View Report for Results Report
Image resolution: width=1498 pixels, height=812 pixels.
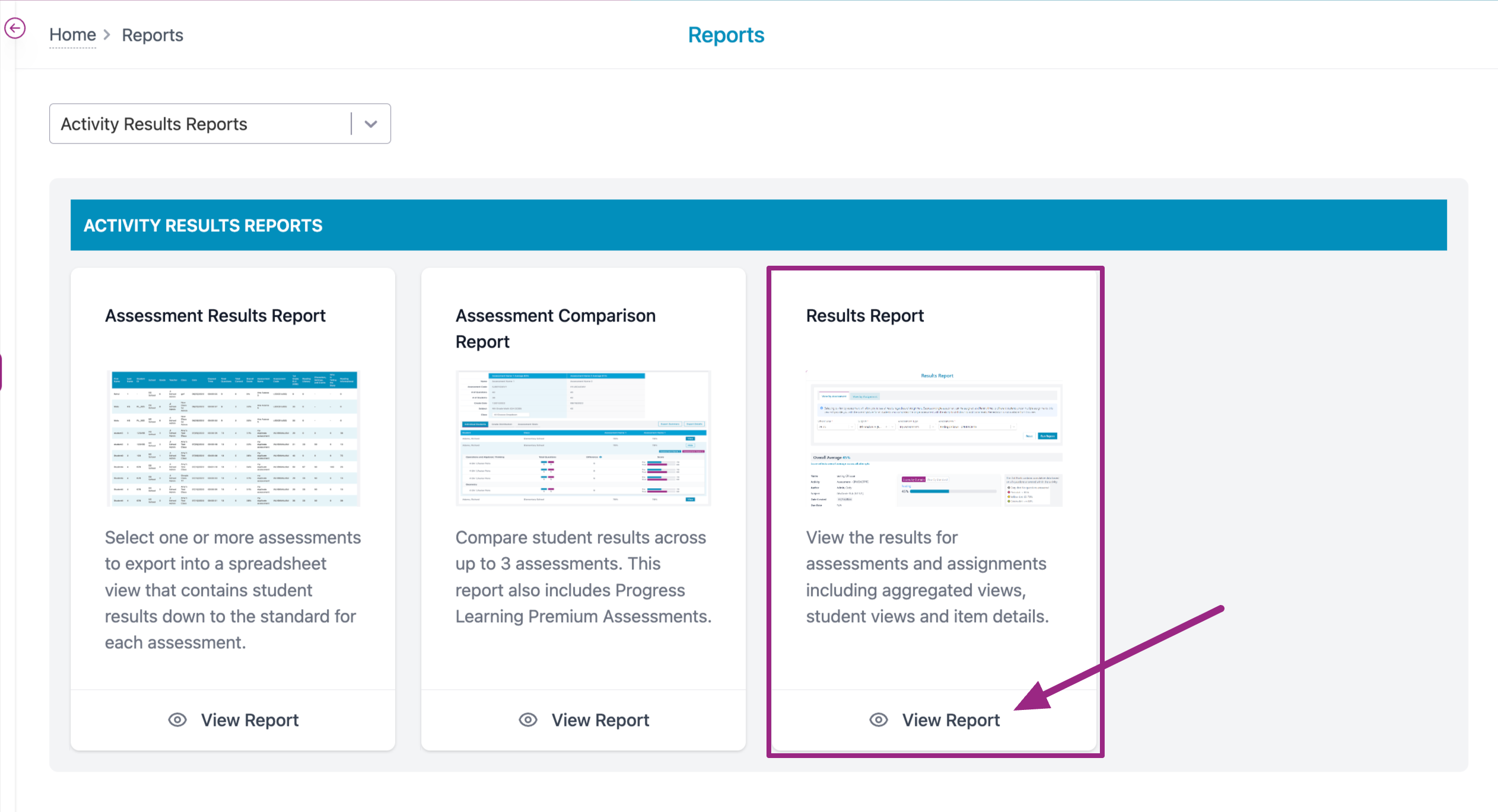coord(950,719)
